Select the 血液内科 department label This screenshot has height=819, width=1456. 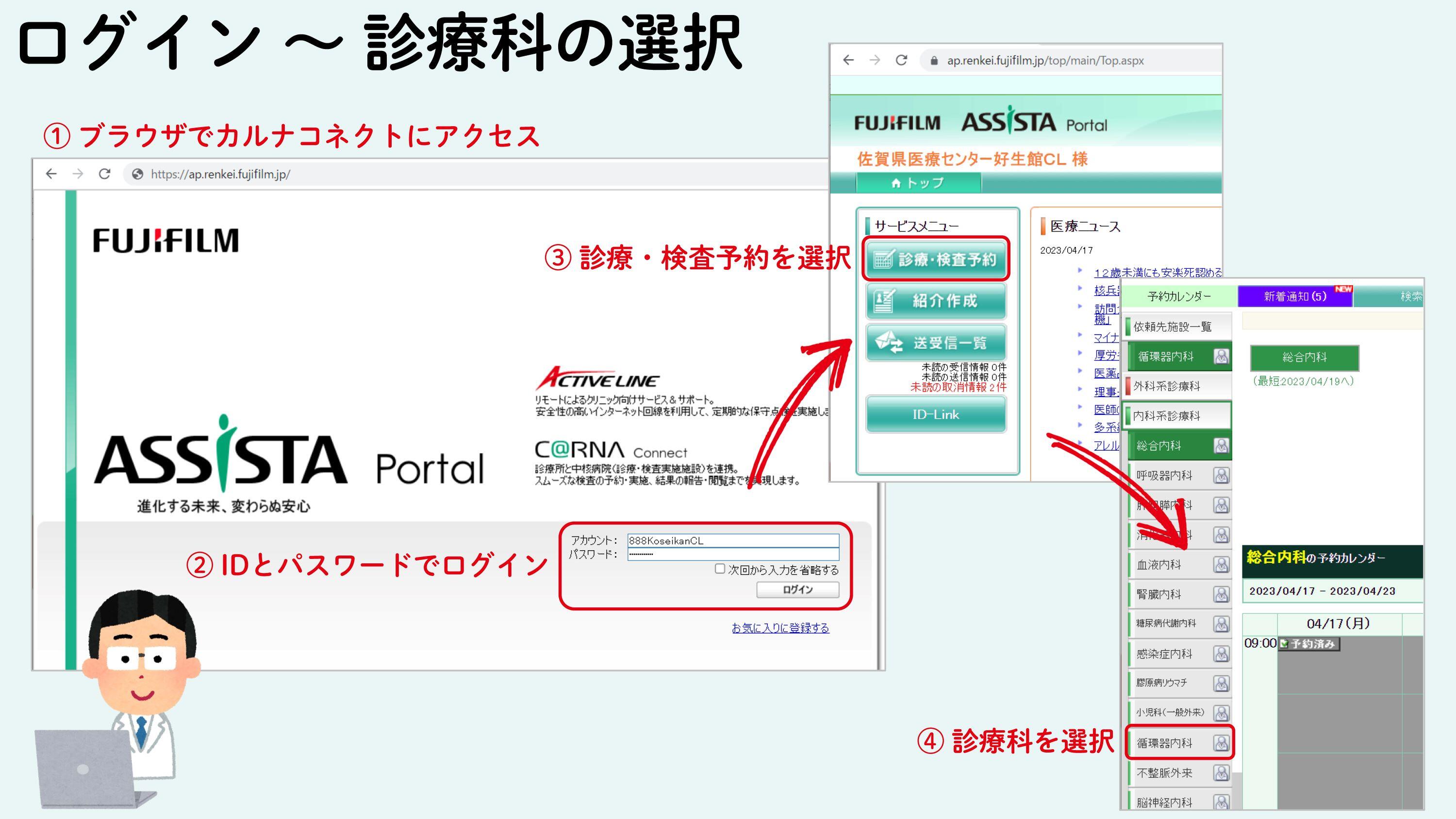(1158, 565)
